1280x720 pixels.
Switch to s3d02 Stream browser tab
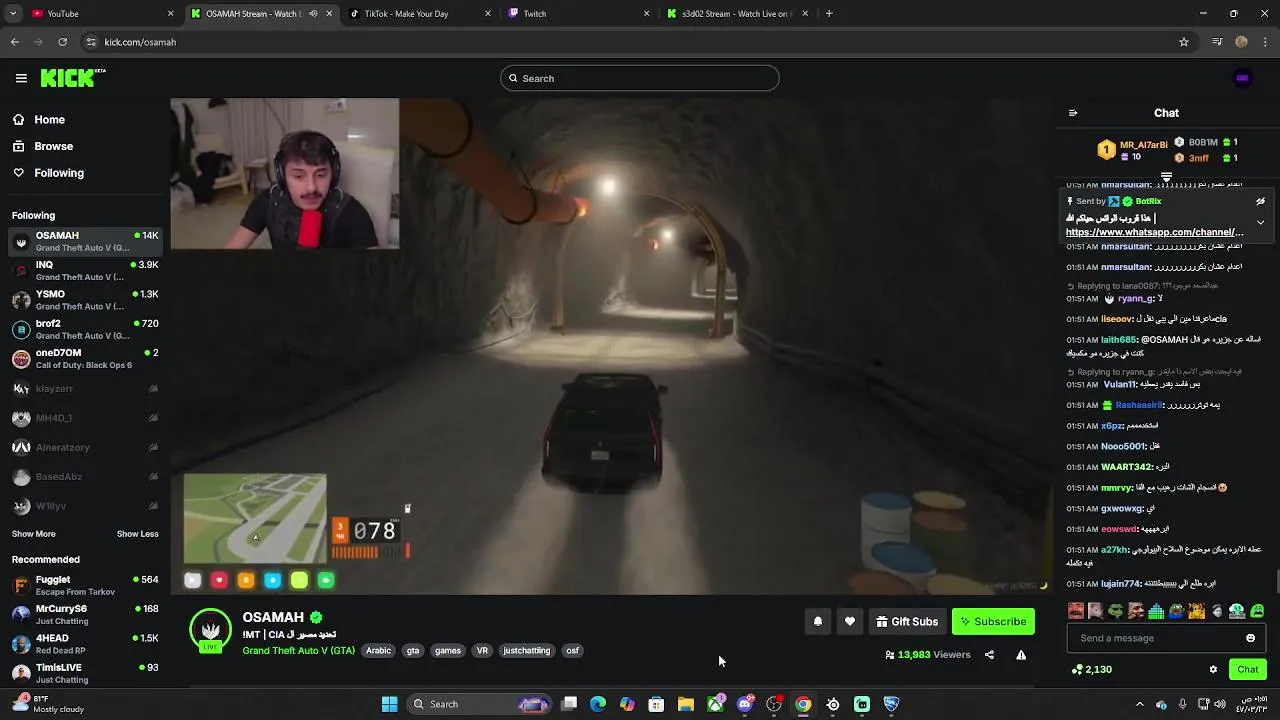[735, 14]
